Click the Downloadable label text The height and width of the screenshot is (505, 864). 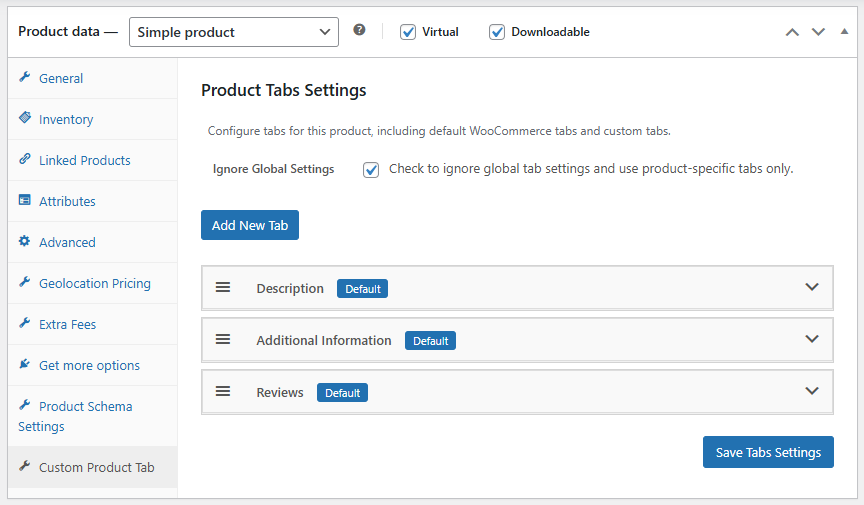(x=550, y=32)
